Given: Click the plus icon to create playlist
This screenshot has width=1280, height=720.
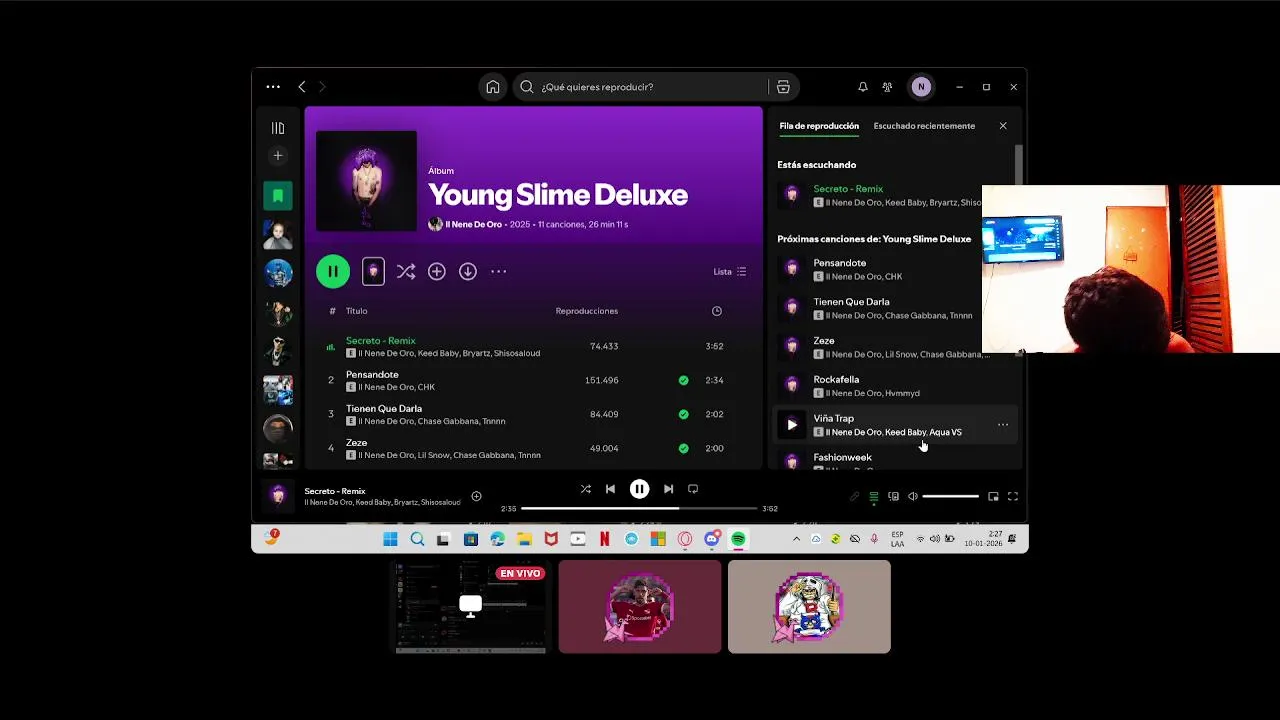Looking at the screenshot, I should (x=278, y=155).
